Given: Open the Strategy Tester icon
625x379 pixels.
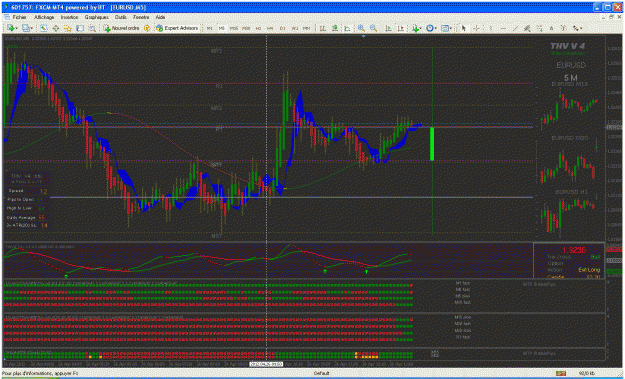Looking at the screenshot, I should [x=92, y=28].
